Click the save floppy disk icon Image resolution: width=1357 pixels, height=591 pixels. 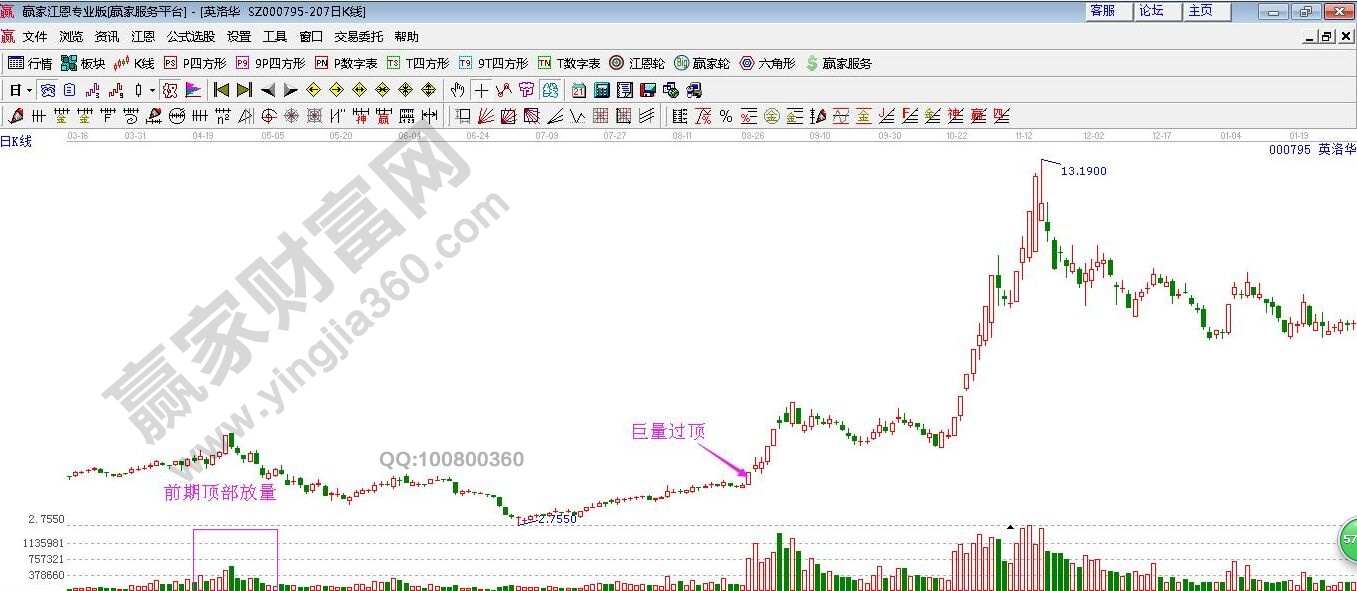[x=647, y=90]
